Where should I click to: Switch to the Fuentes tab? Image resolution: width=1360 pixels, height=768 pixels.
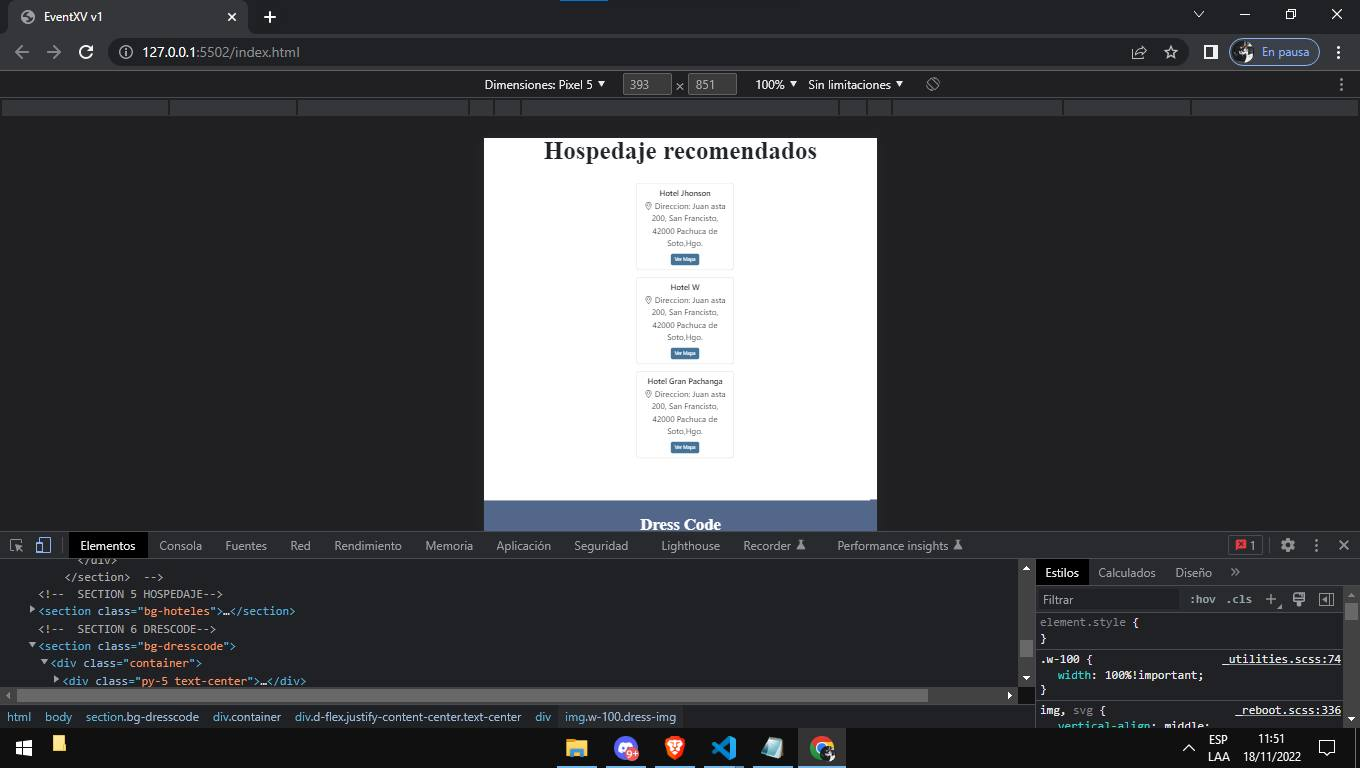[x=246, y=545]
